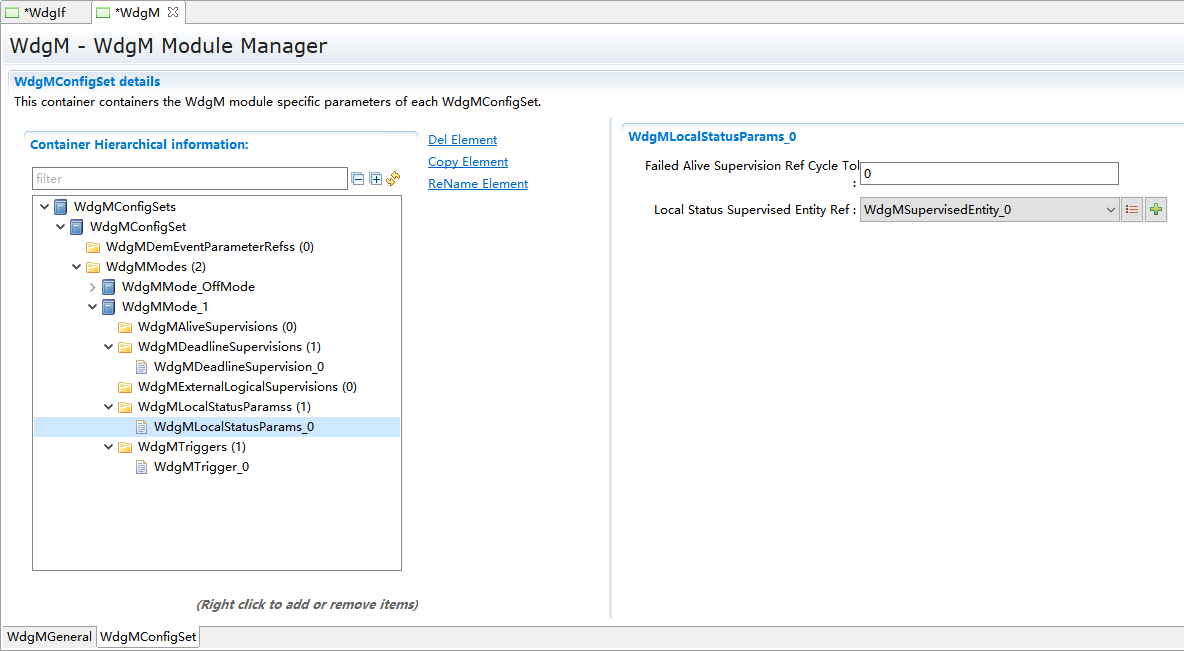The height and width of the screenshot is (651, 1184).
Task: Open Local Status Supervised Entity Ref dropdown
Action: point(1110,210)
